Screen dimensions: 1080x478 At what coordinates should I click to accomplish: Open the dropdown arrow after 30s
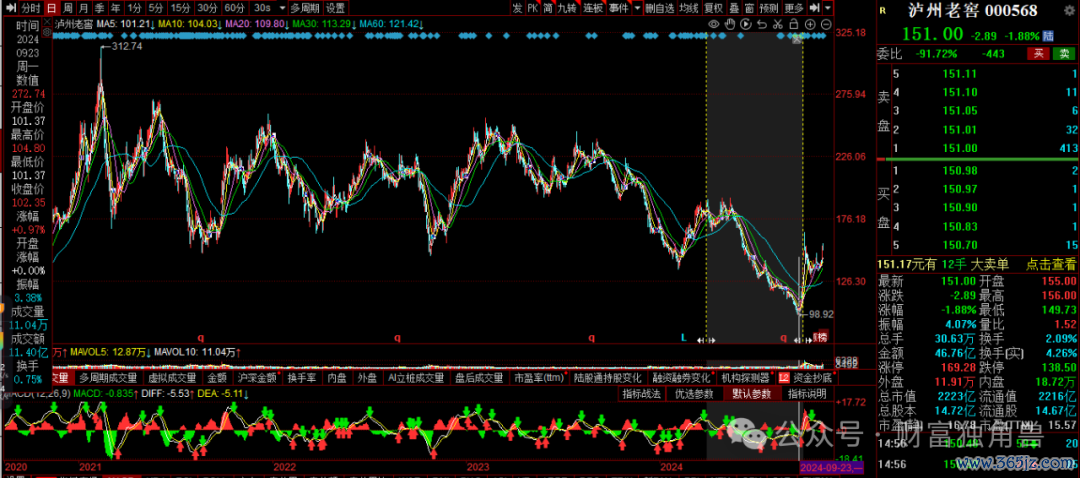point(282,8)
